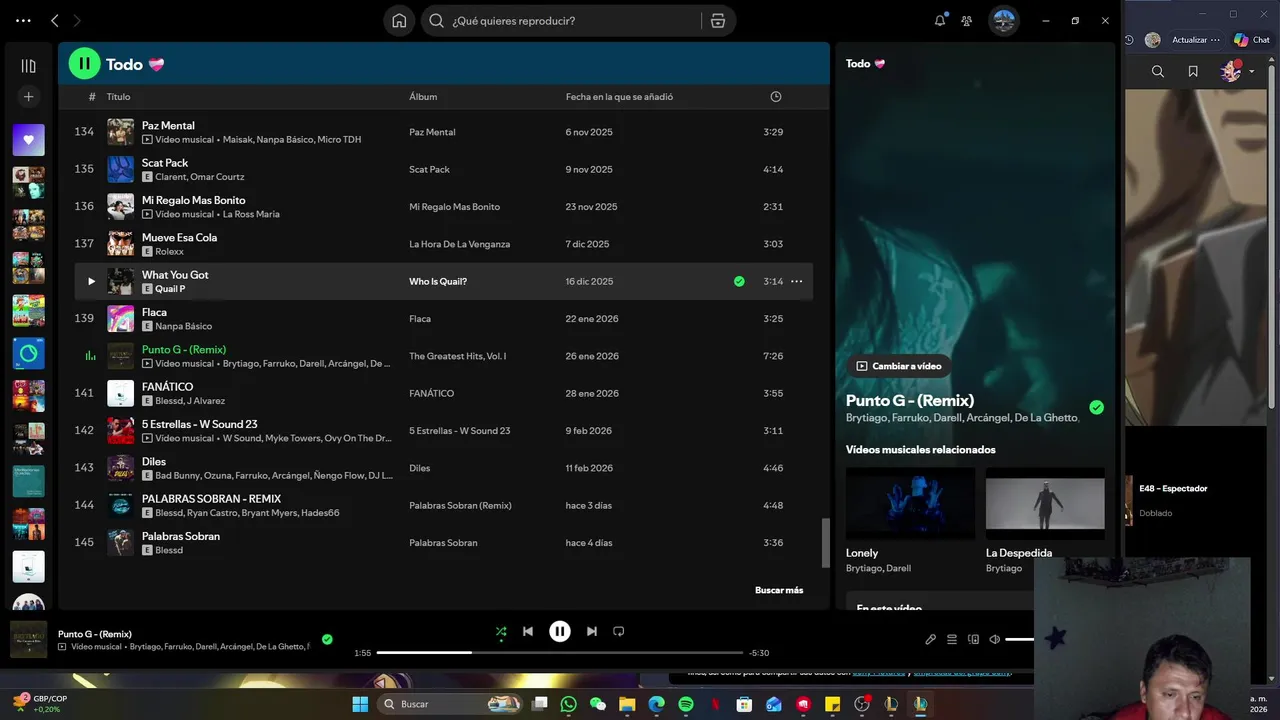
Task: Click Mi Regalo Mas Bonito cover thumbnail
Action: 121,207
